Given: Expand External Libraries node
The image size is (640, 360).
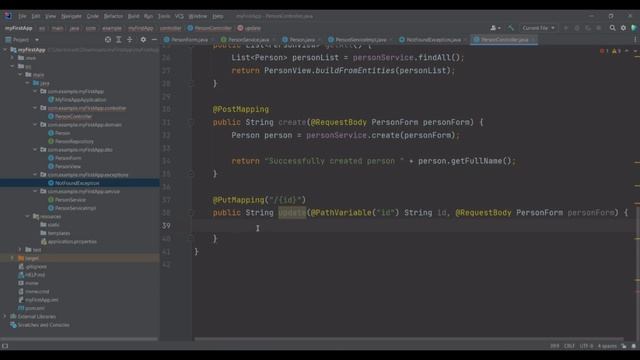Looking at the screenshot, I should point(5,316).
